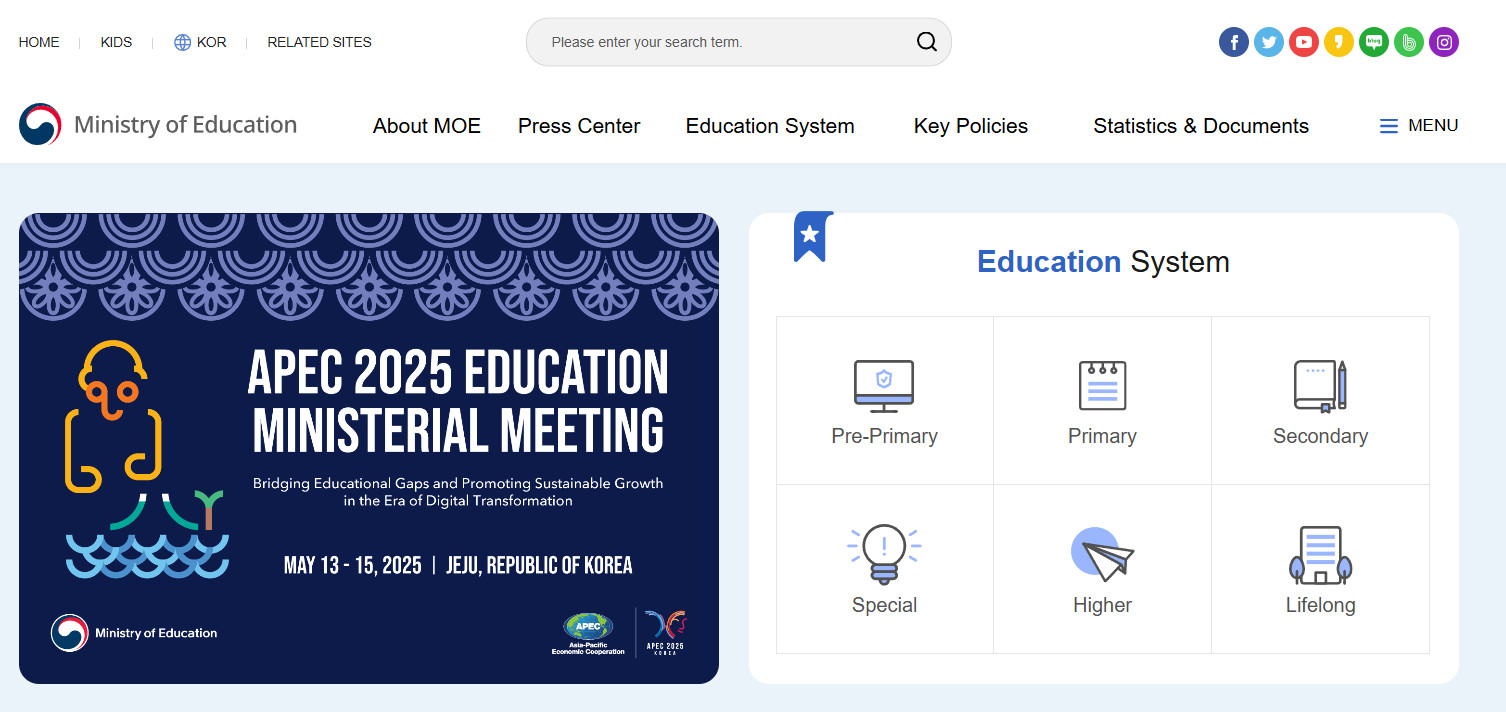
Task: Open the Twitter social icon
Action: coord(1269,42)
